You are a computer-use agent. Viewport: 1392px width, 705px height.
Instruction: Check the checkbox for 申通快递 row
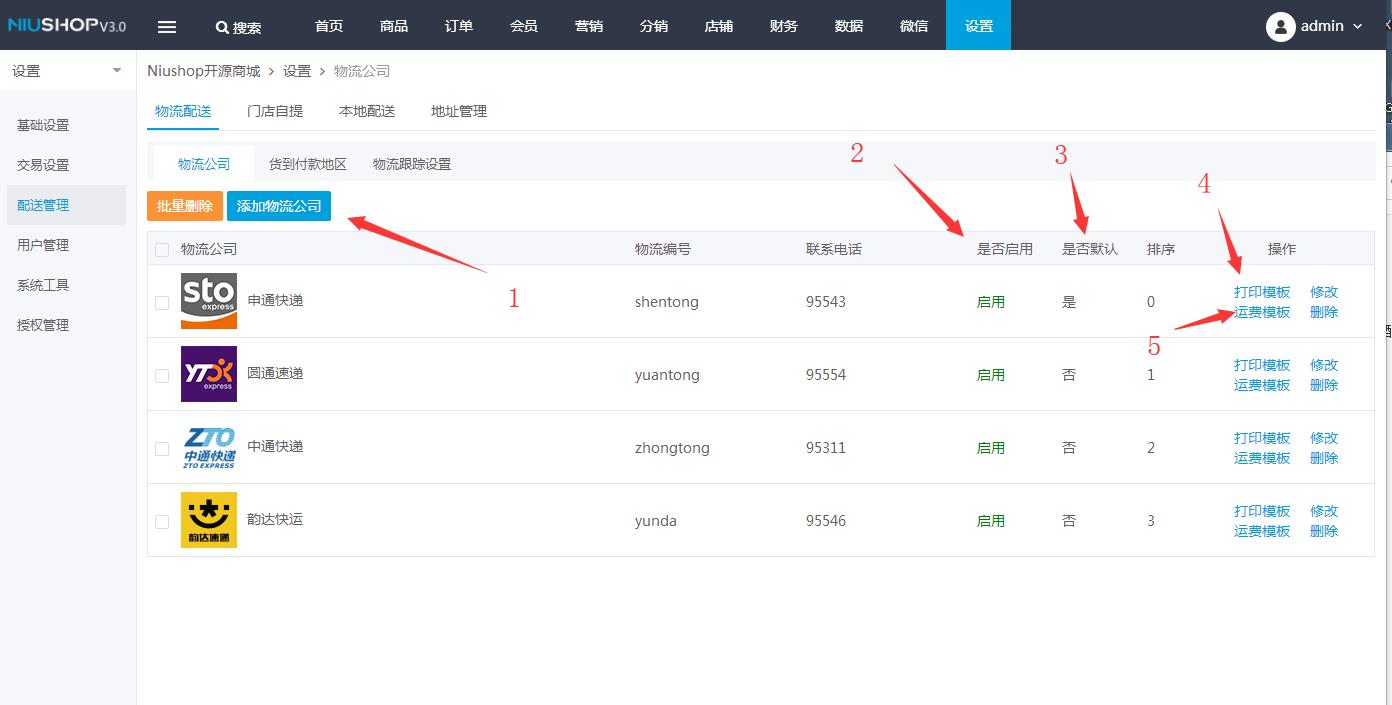tap(161, 300)
